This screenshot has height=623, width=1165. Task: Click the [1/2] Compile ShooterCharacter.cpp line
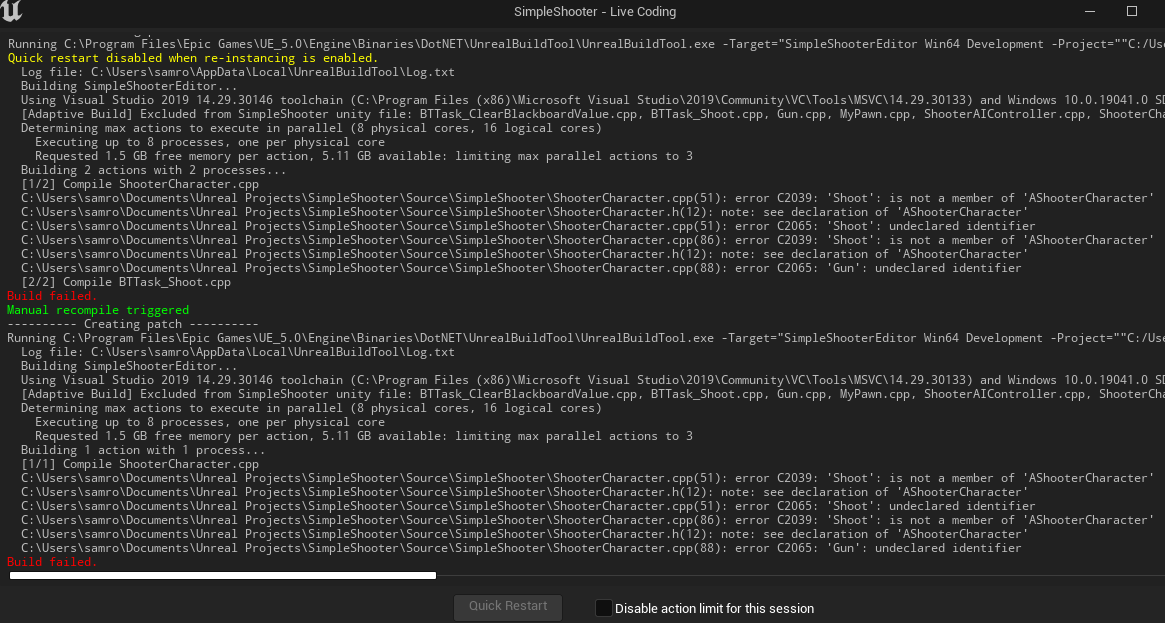pyautogui.click(x=140, y=184)
